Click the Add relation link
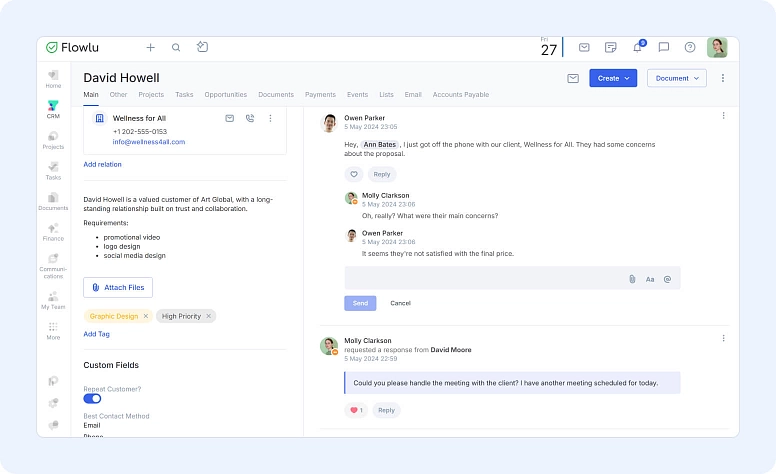The width and height of the screenshot is (776, 474). pos(103,164)
